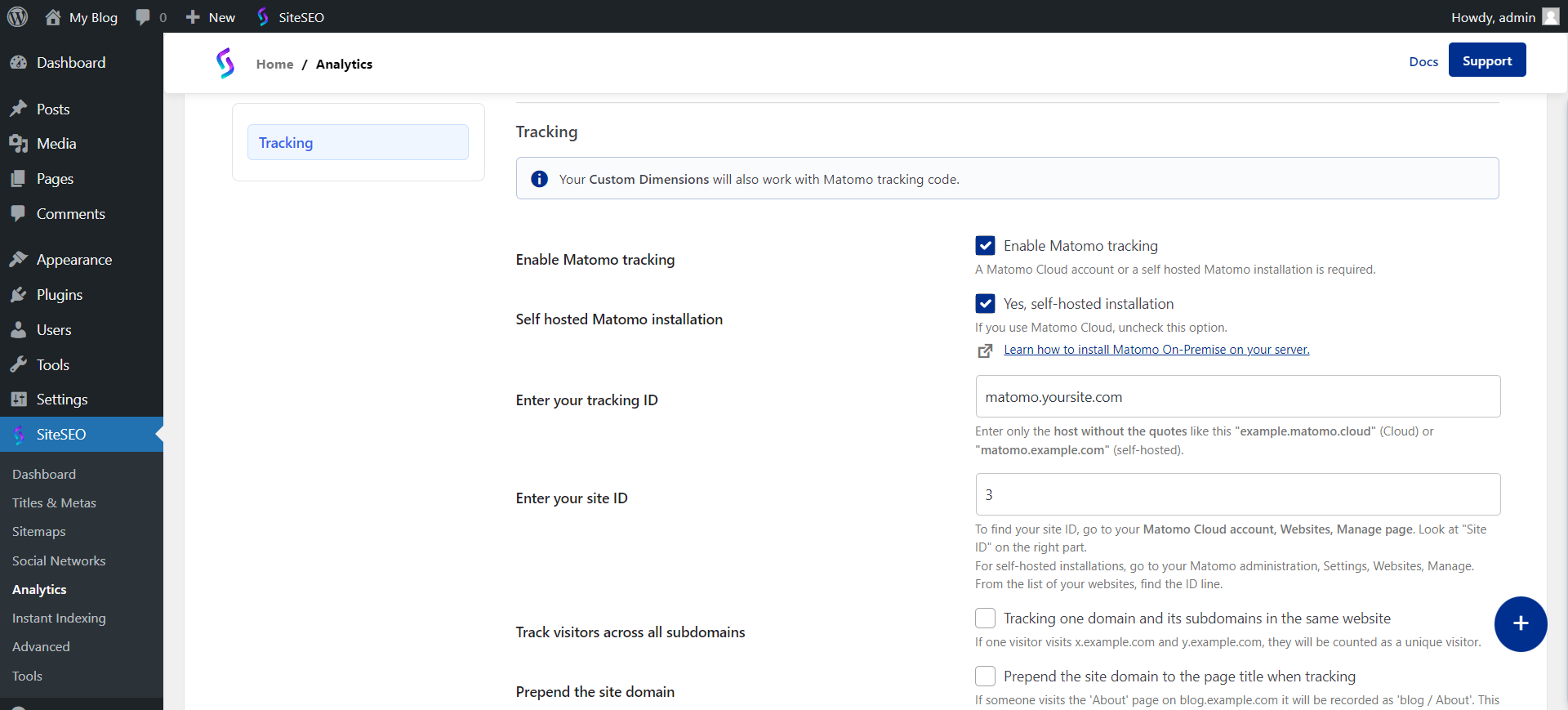Select the Tracking tab

point(358,142)
